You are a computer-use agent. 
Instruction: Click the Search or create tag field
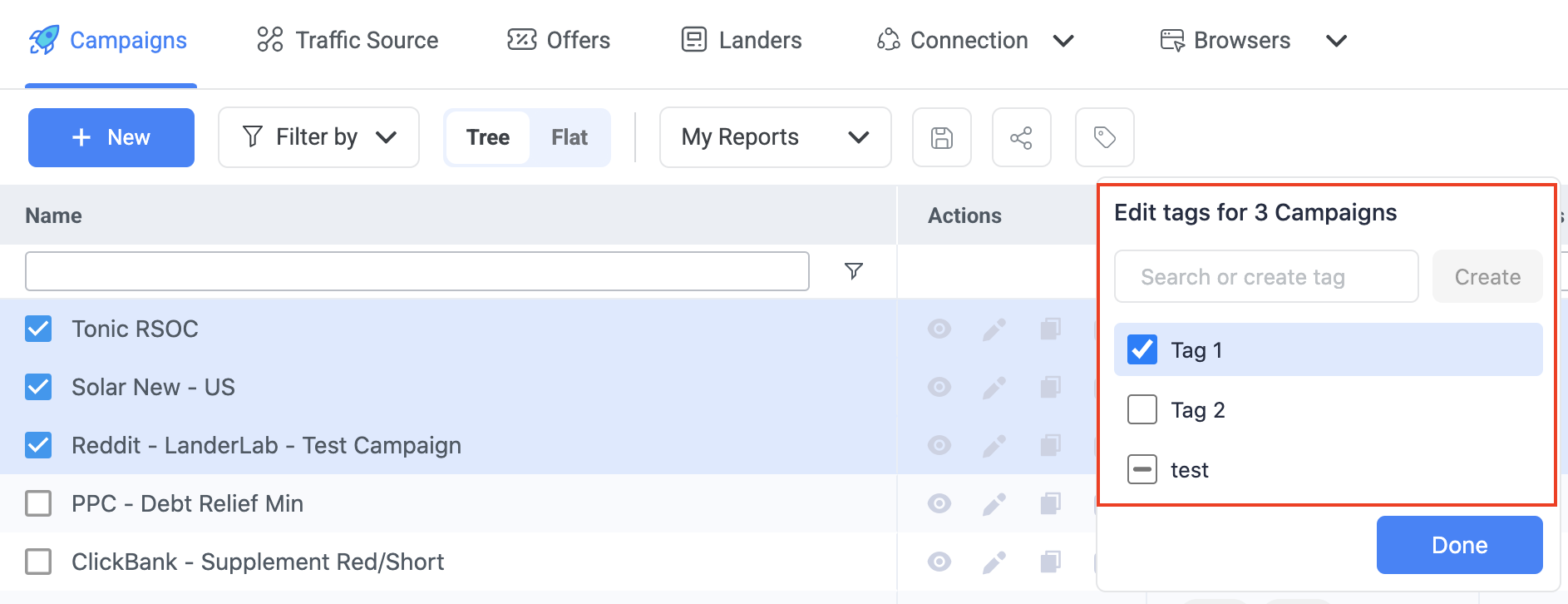[1265, 277]
